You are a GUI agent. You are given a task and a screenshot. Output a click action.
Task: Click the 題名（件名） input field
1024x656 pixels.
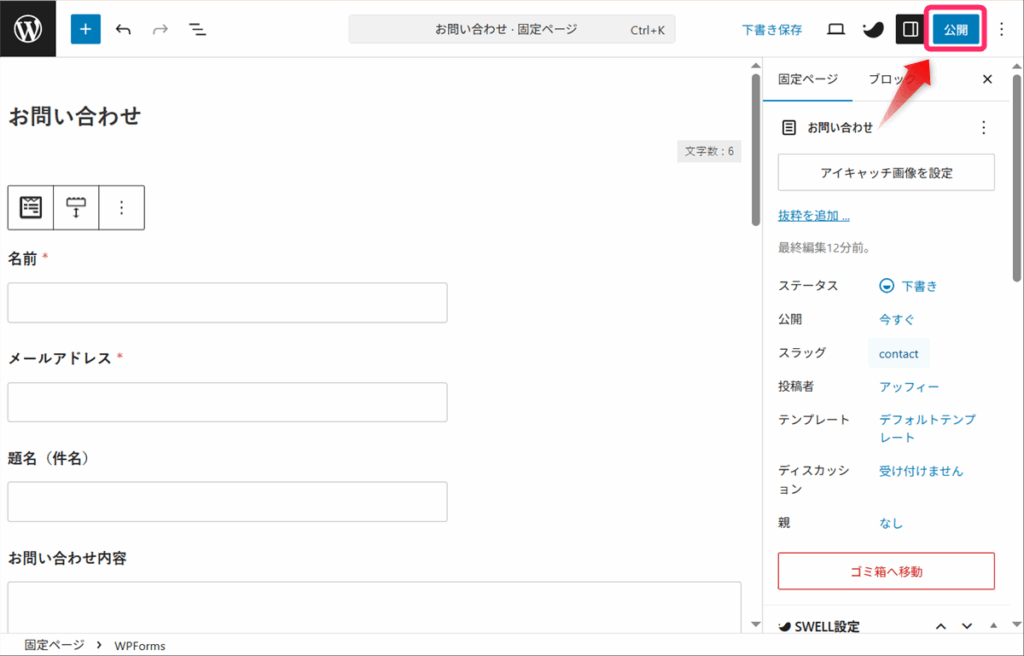pos(227,502)
